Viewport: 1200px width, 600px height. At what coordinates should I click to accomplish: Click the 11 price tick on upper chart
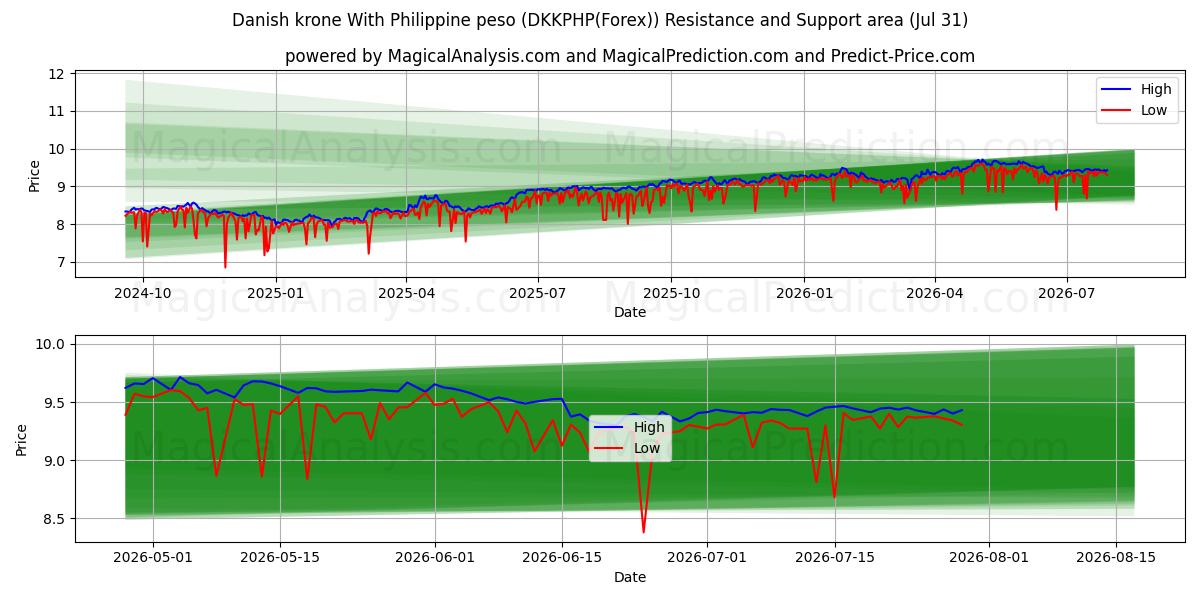tap(56, 112)
